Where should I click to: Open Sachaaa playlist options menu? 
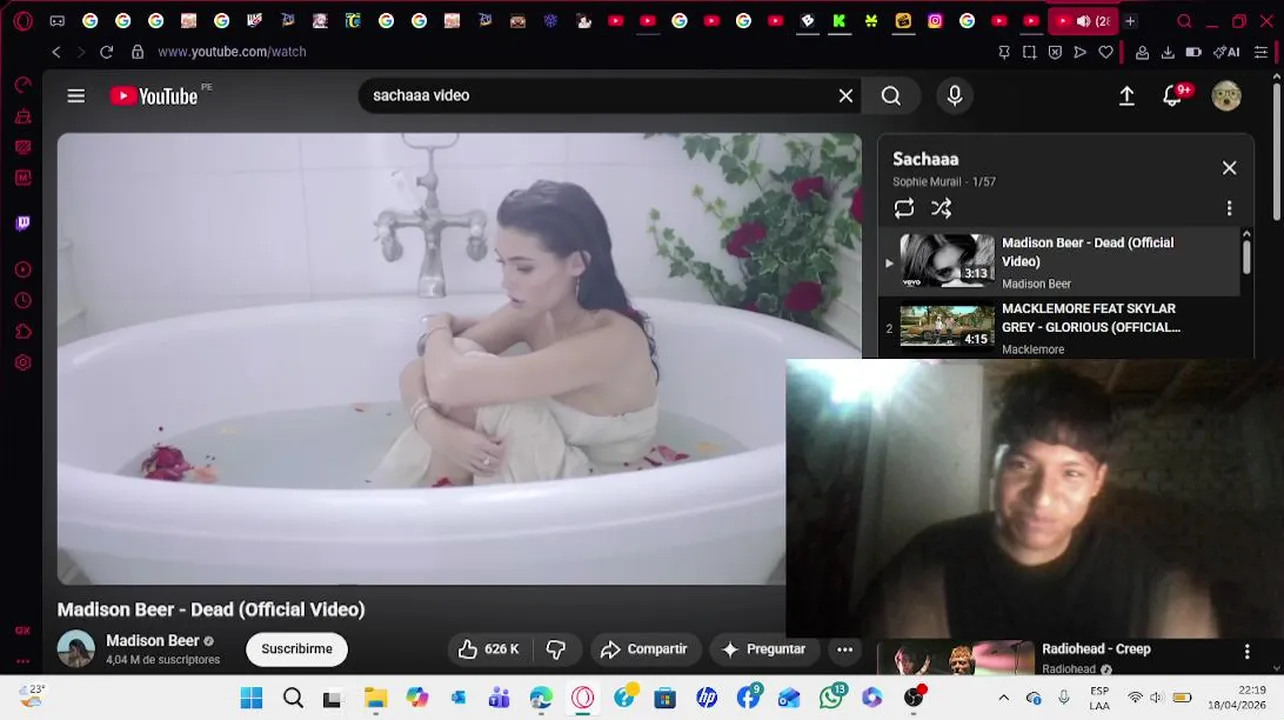[1229, 208]
